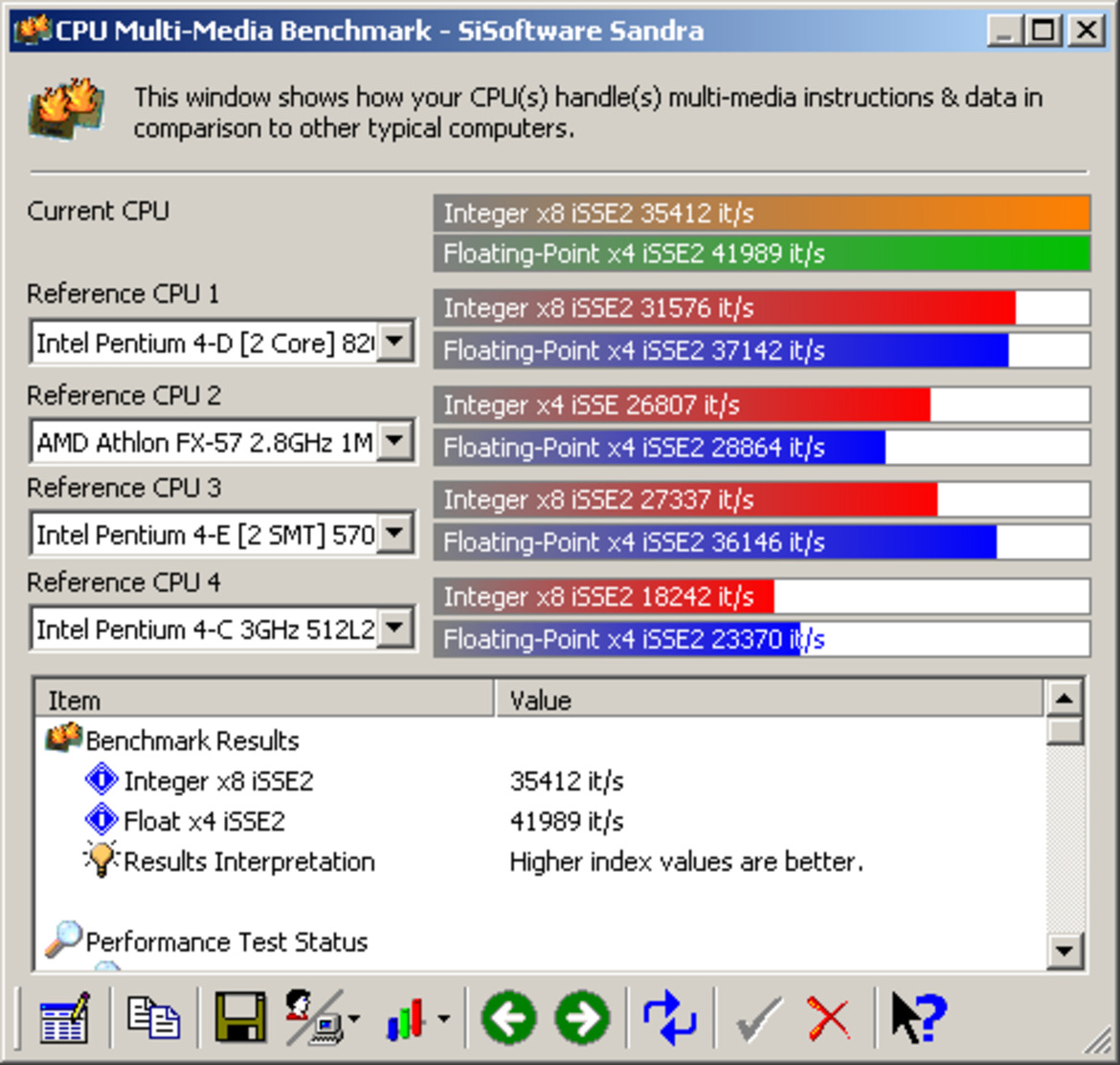Select the Intel Pentium 4-D combo box field

(223, 343)
